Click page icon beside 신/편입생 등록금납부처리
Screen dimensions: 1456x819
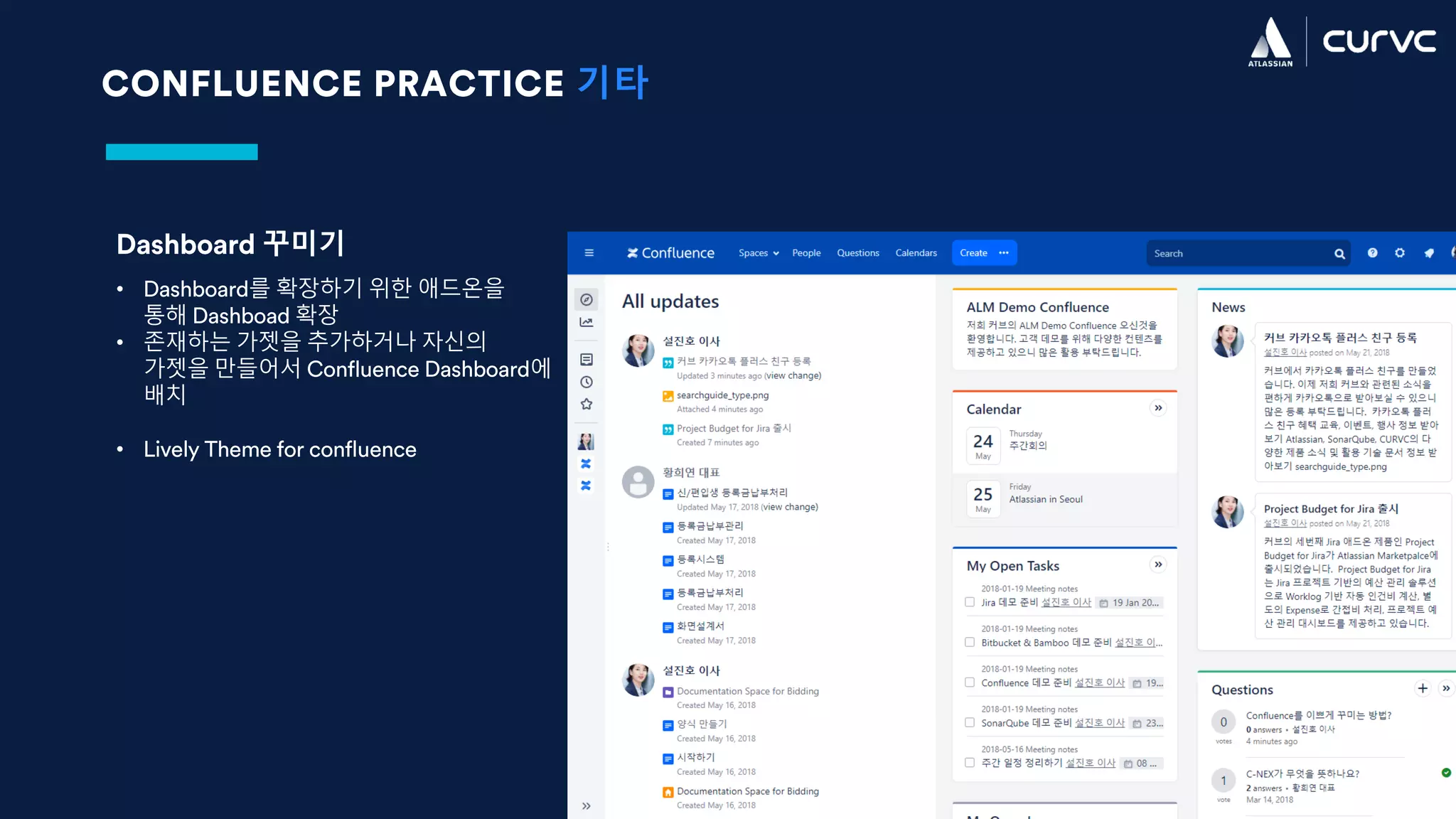[668, 493]
